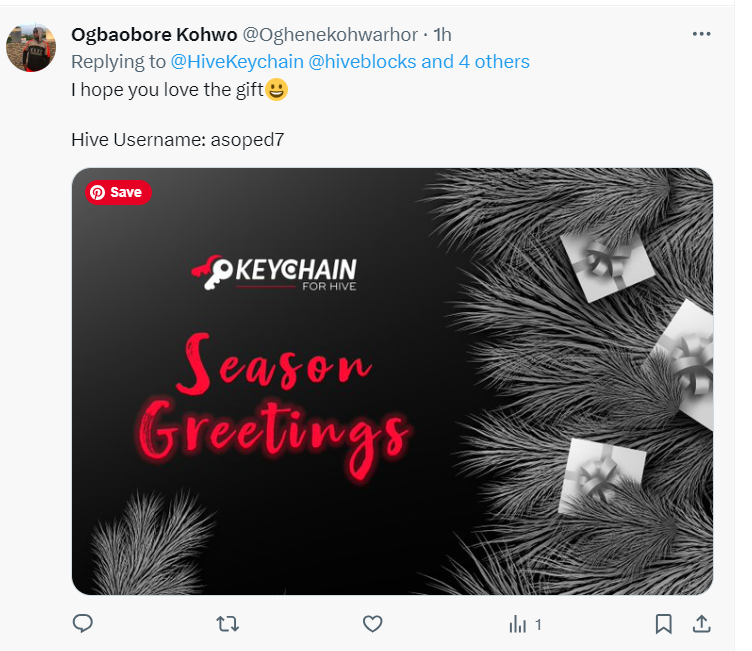Image resolution: width=752 pixels, height=651 pixels.
Task: Click the Ogbaobore Kohwo display name
Action: 154,35
